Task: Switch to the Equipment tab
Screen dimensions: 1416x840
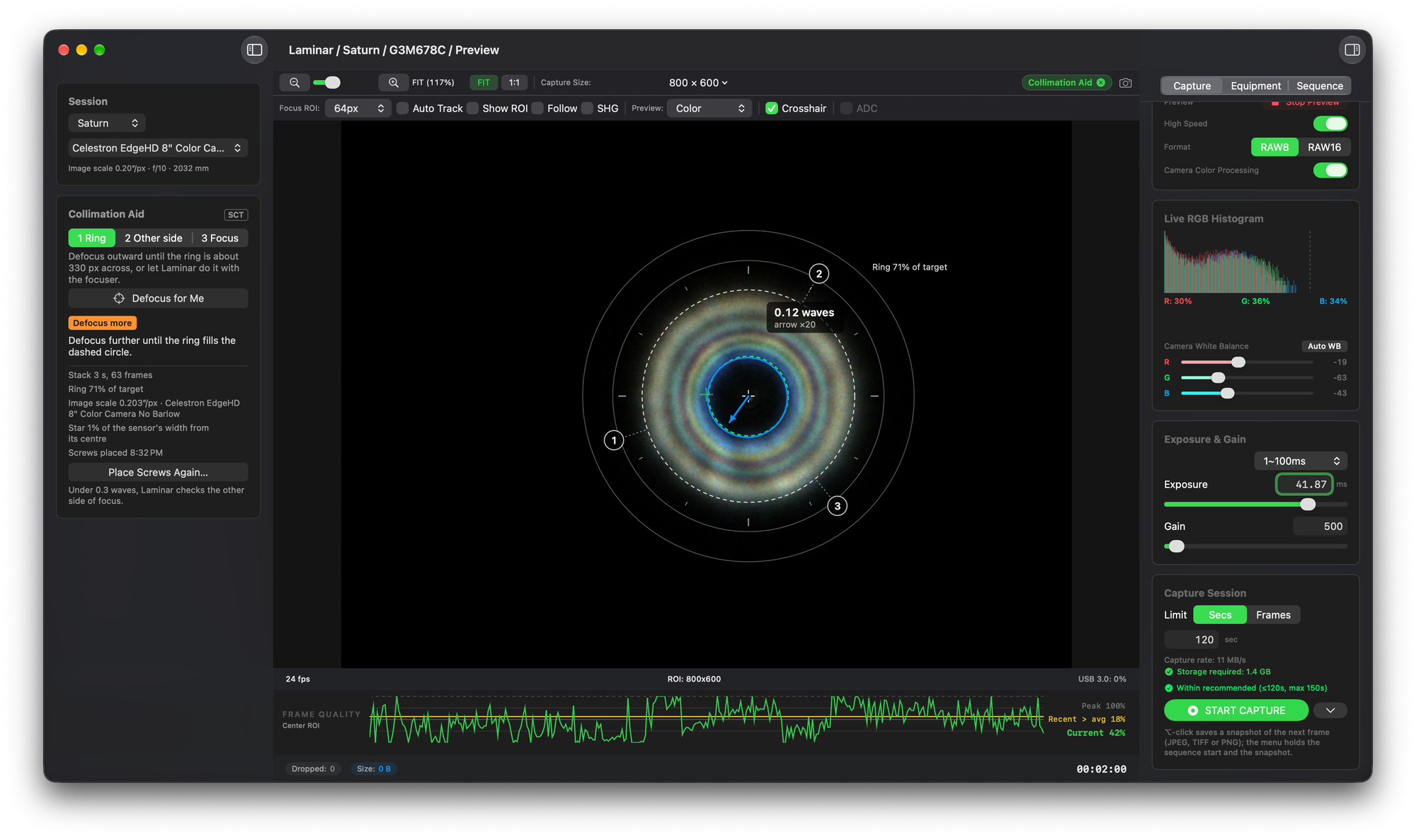Action: click(1255, 86)
